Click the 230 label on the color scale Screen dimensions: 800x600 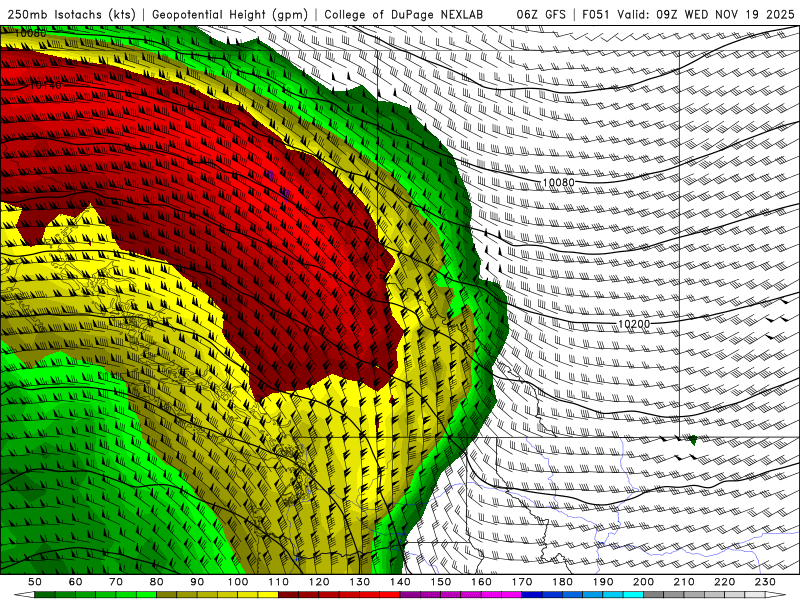pyautogui.click(x=765, y=582)
